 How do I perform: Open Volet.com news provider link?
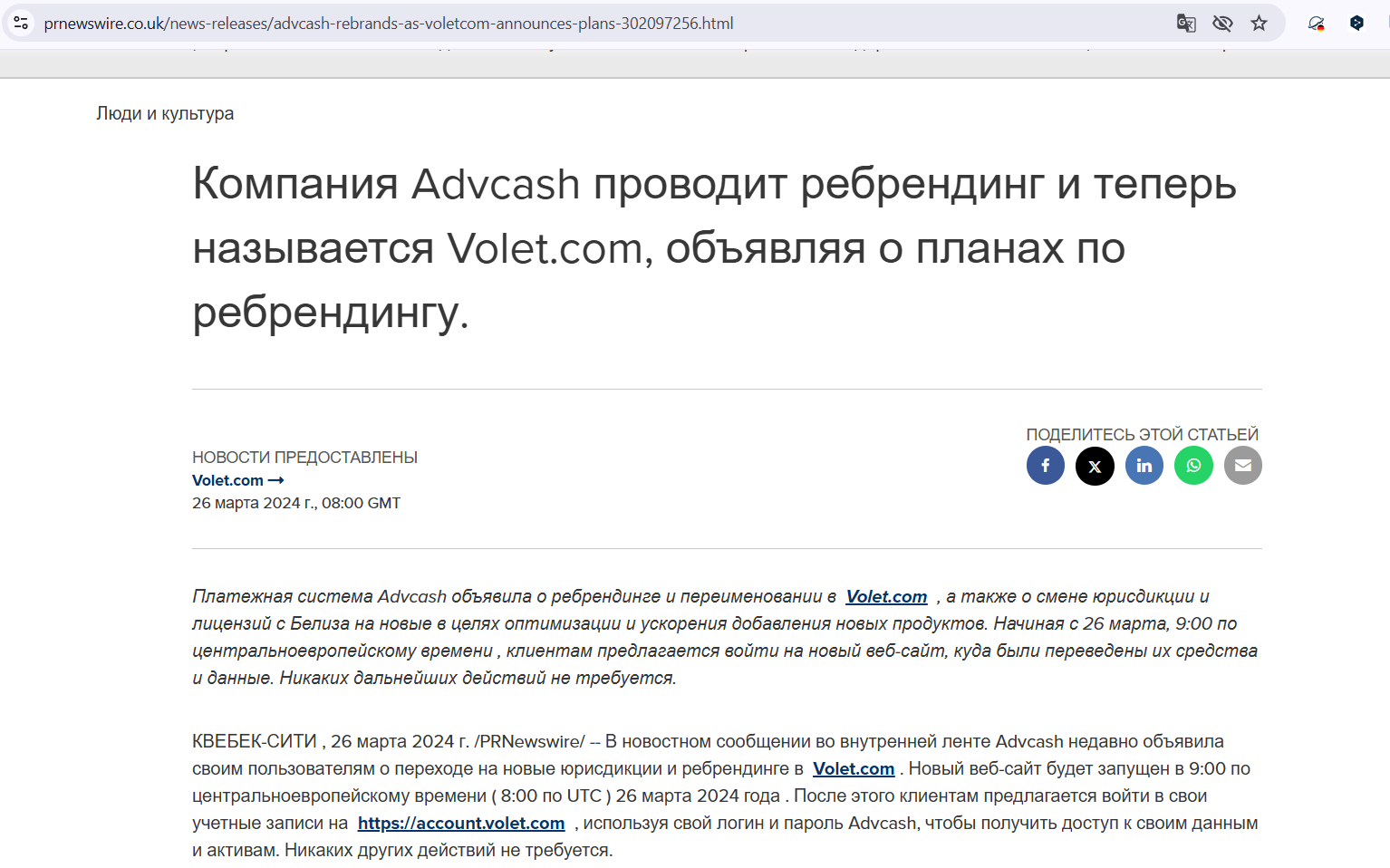click(237, 480)
